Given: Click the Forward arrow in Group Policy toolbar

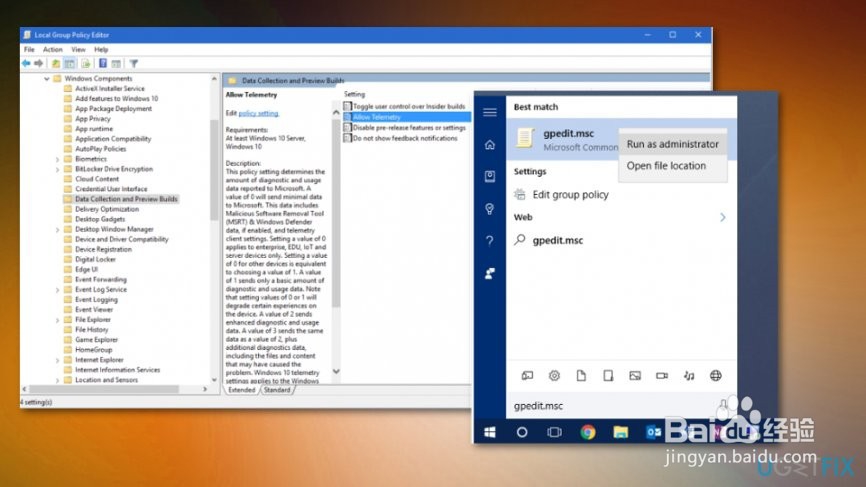Looking at the screenshot, I should coord(39,63).
